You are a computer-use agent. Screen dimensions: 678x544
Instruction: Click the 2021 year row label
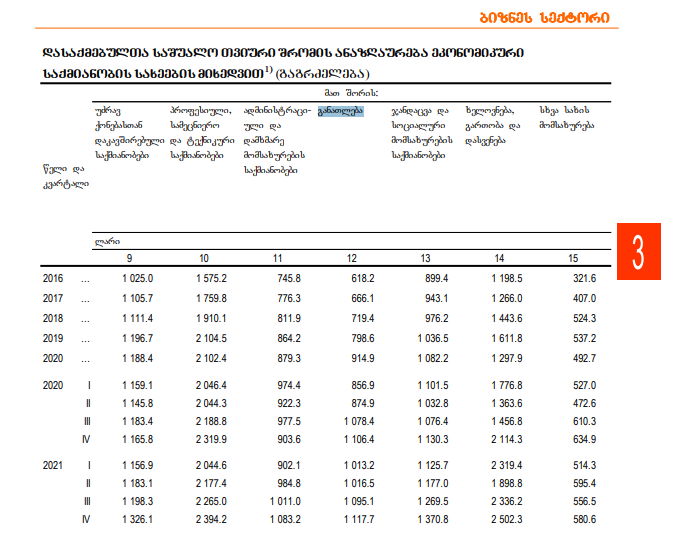point(53,465)
